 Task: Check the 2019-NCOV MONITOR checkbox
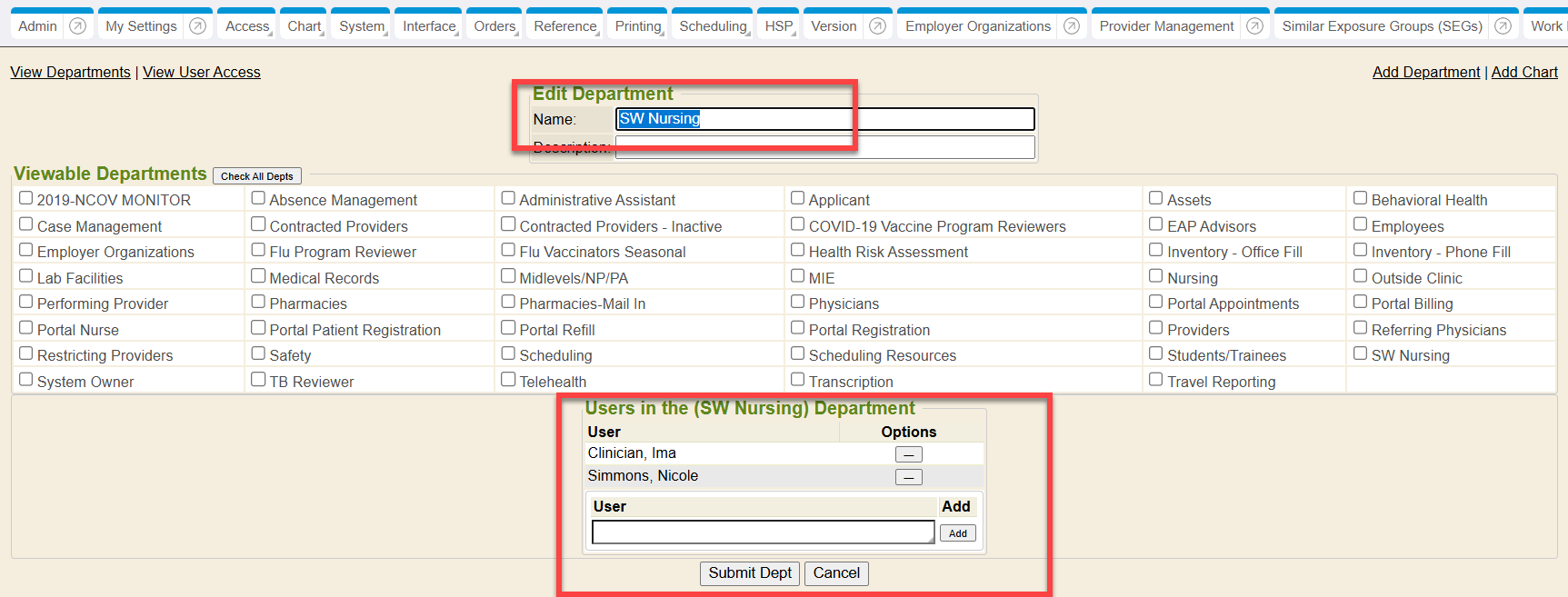tap(26, 198)
